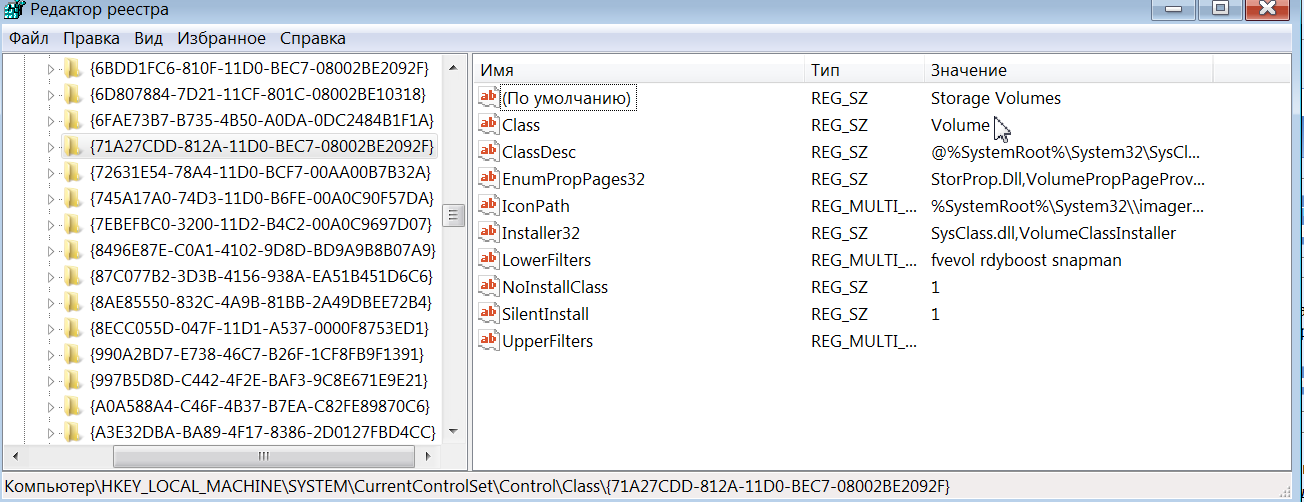Click folder icon of {6D807884-7D21-11CF-801C-08002BE10318}
Image resolution: width=1304 pixels, height=502 pixels.
(x=73, y=95)
